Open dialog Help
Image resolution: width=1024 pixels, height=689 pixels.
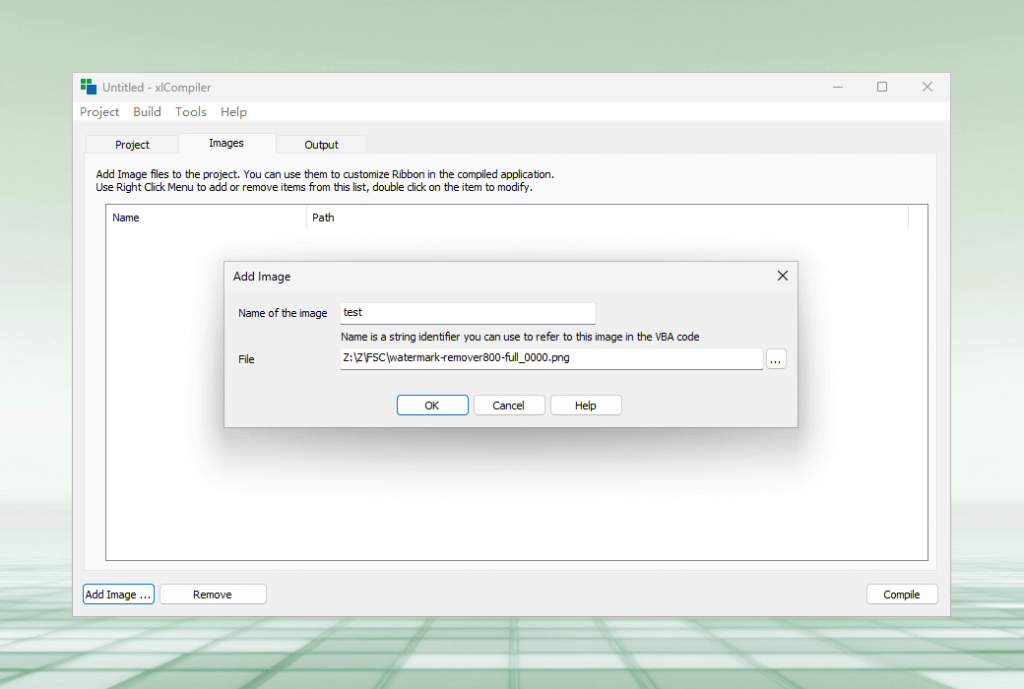click(x=586, y=405)
